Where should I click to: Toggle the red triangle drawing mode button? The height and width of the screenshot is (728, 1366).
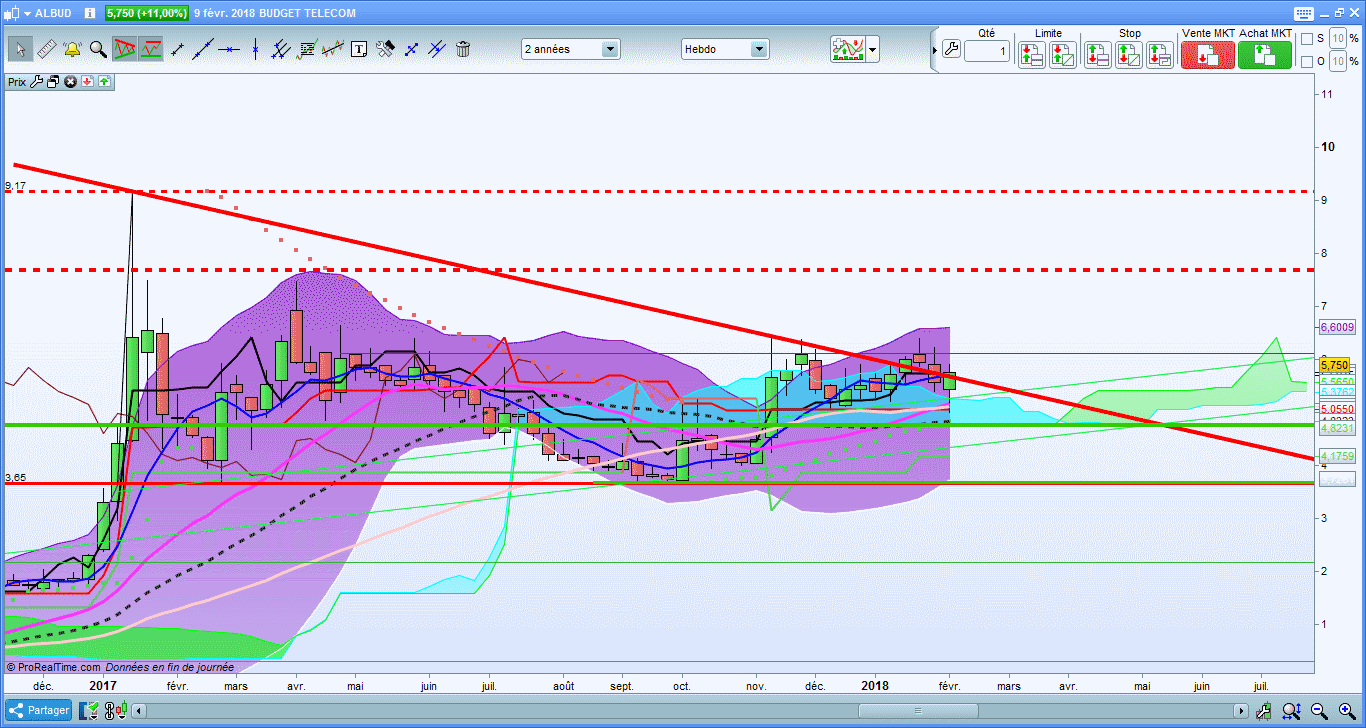pyautogui.click(x=125, y=48)
